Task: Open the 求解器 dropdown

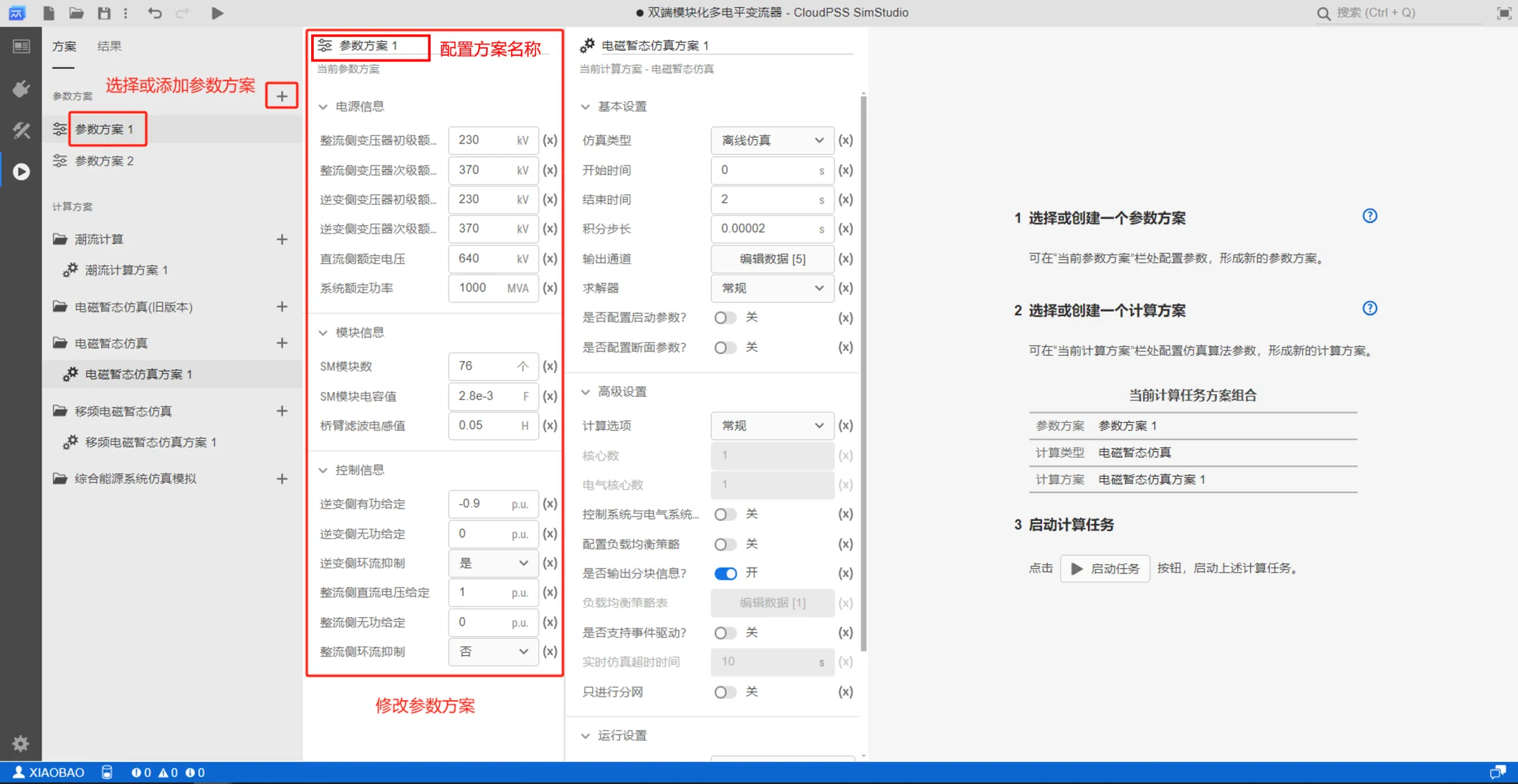Action: click(772, 288)
